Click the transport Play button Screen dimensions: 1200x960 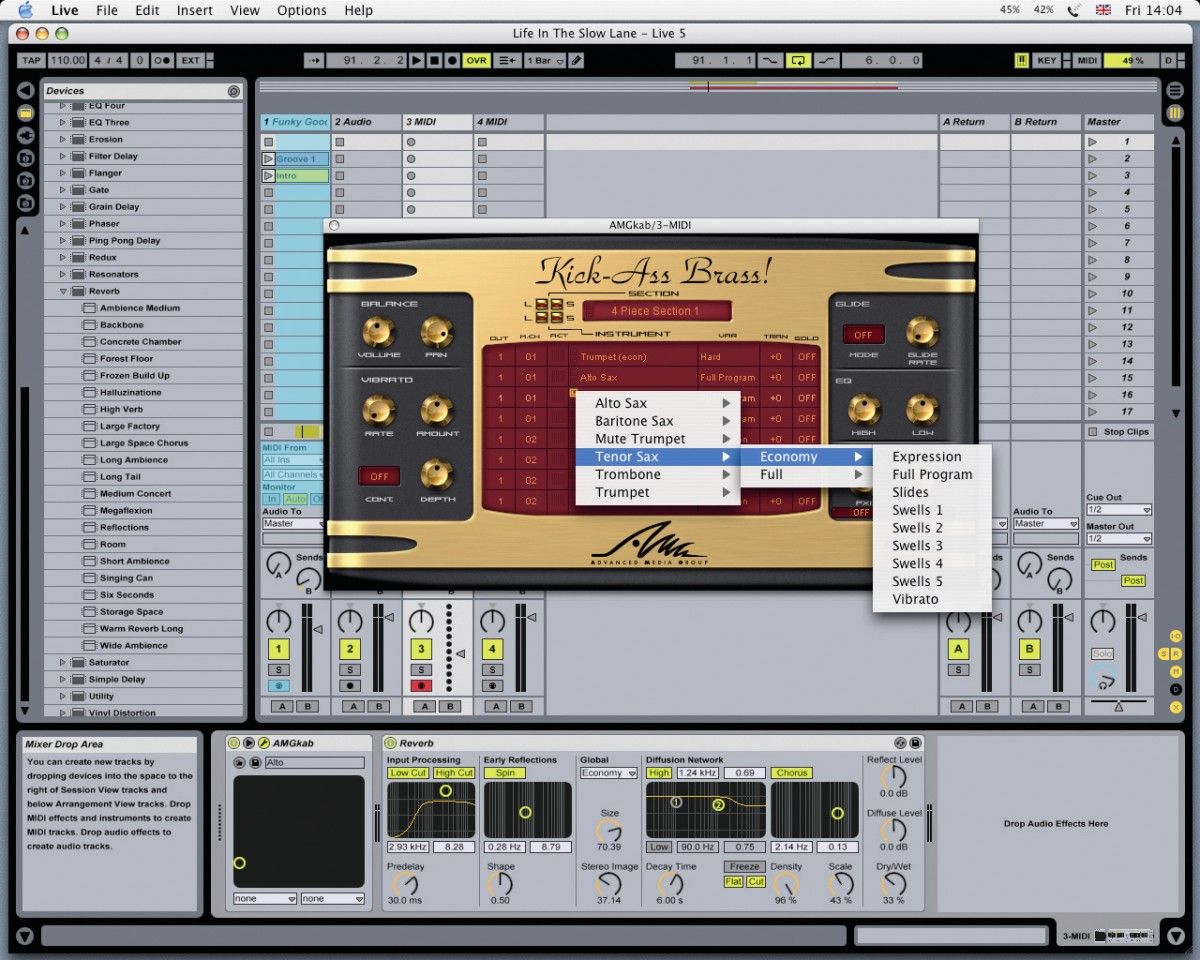tap(418, 61)
